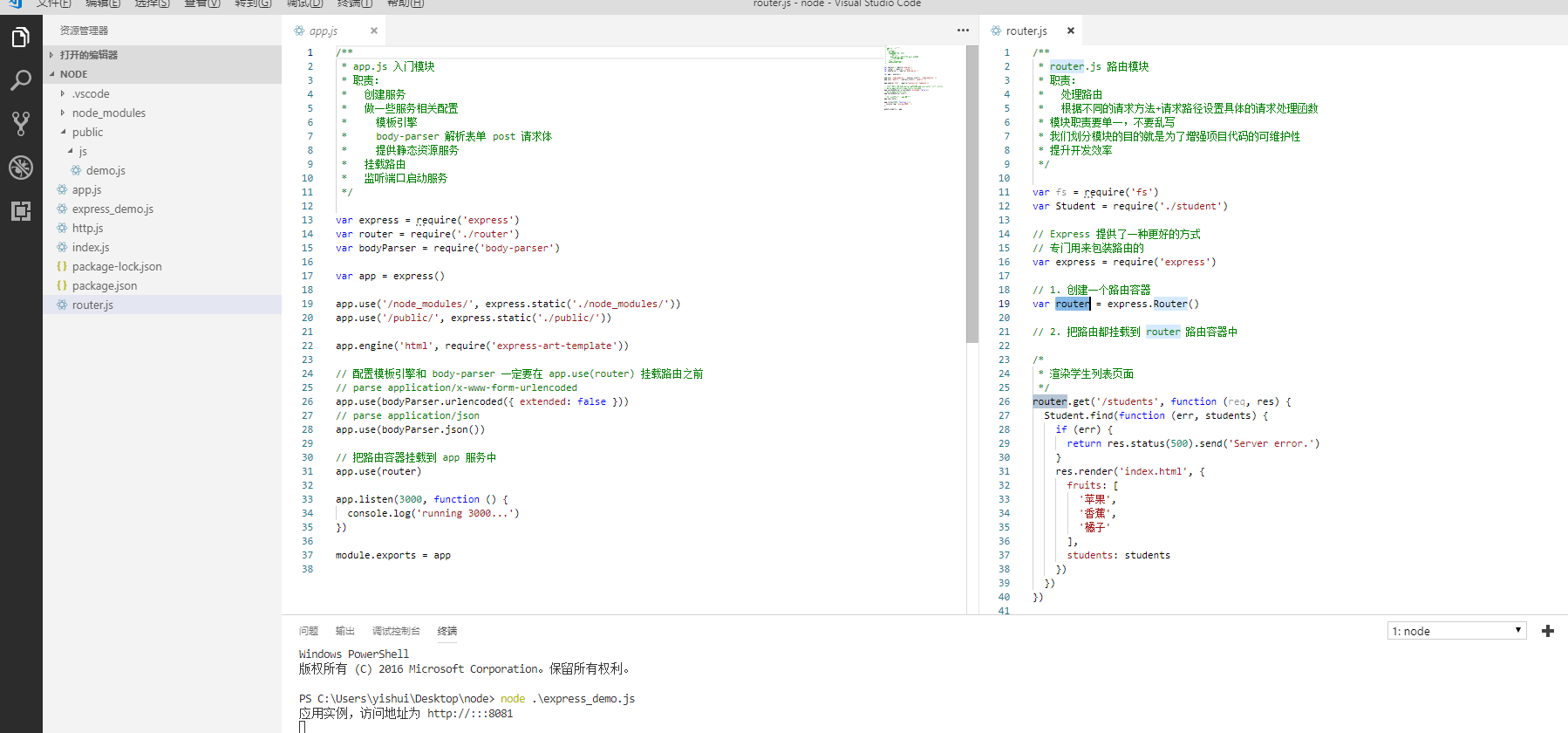The width and height of the screenshot is (1568, 733).
Task: Open http.js in the explorer
Action: pyautogui.click(x=162, y=228)
